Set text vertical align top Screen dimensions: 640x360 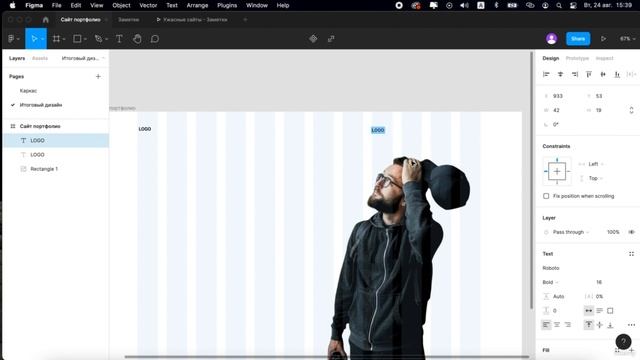coord(589,325)
